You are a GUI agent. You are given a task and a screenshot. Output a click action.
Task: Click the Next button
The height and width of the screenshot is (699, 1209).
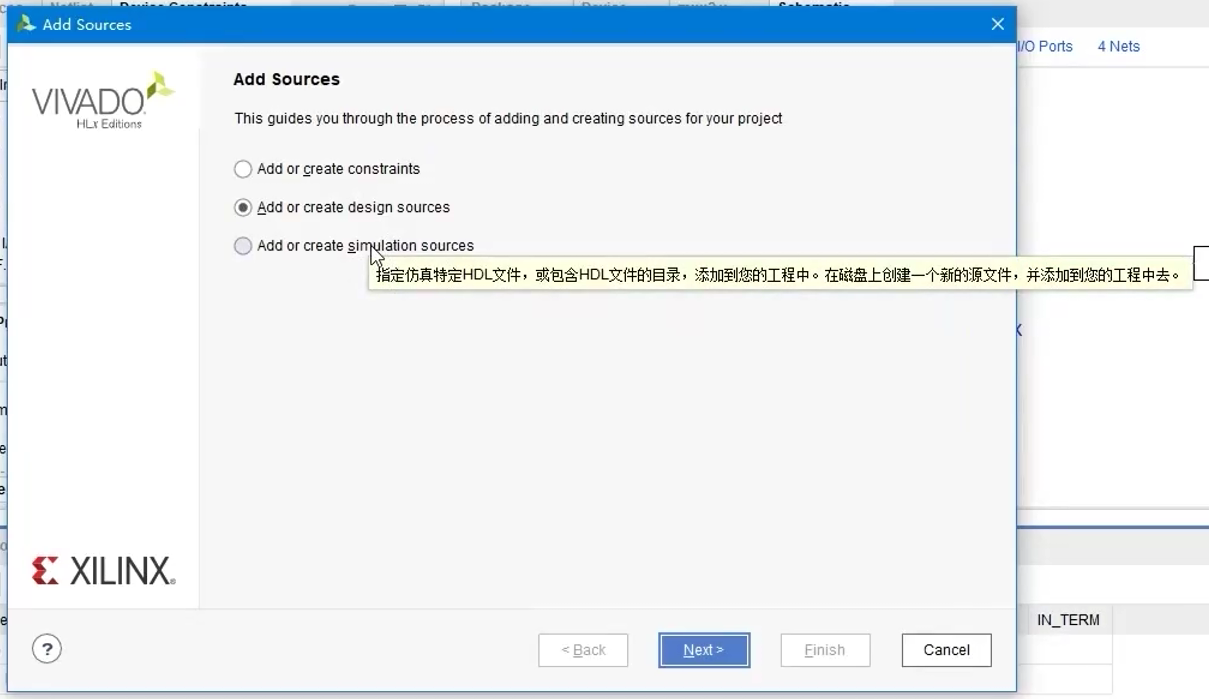coord(704,650)
